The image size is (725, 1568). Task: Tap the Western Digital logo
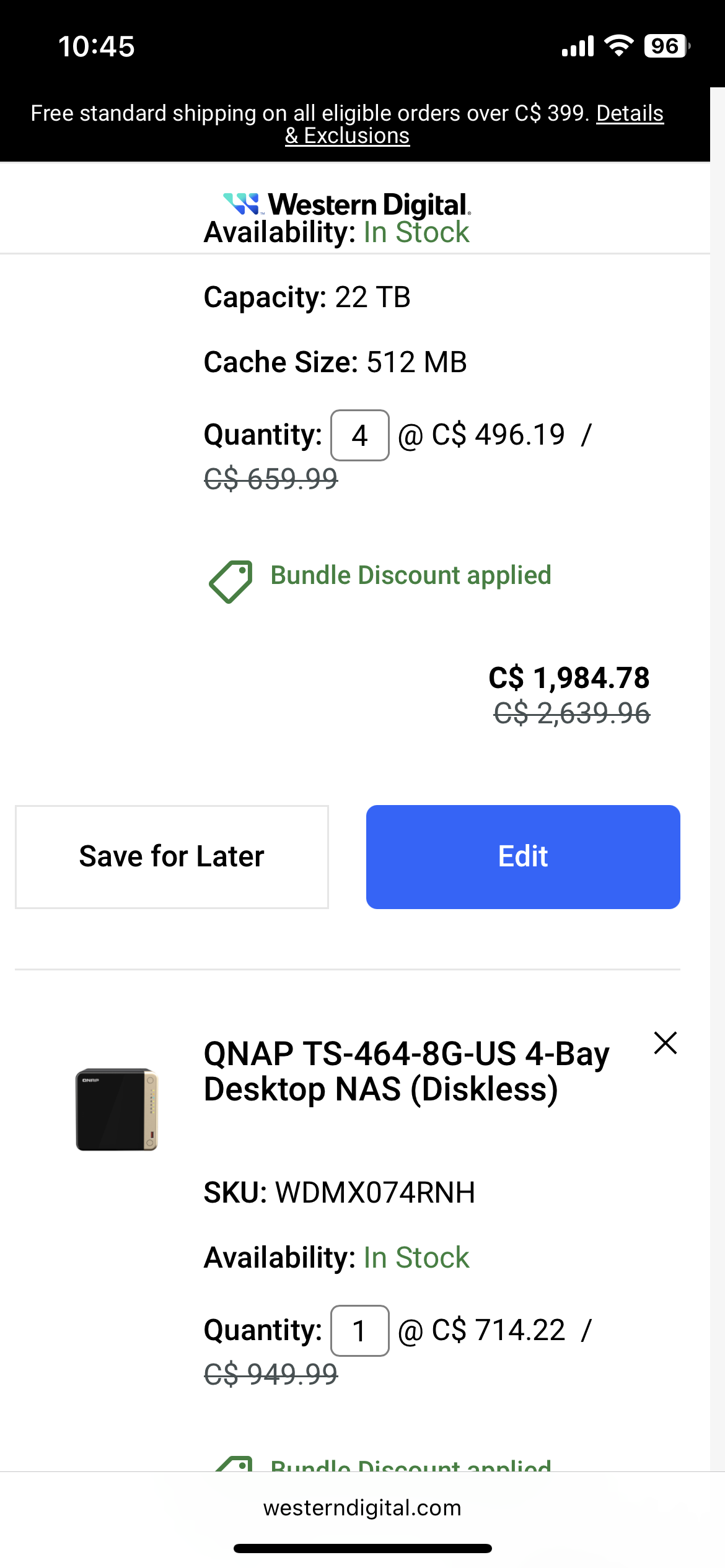pos(346,204)
